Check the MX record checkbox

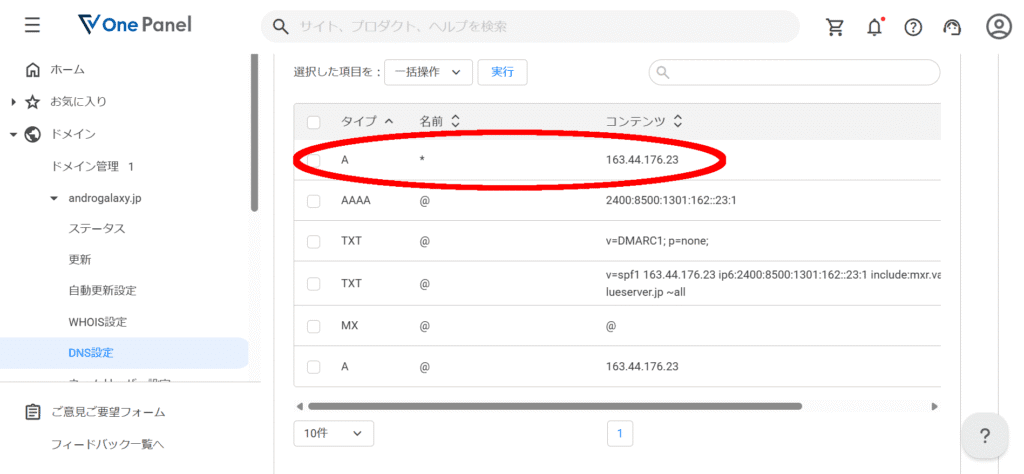click(x=313, y=326)
